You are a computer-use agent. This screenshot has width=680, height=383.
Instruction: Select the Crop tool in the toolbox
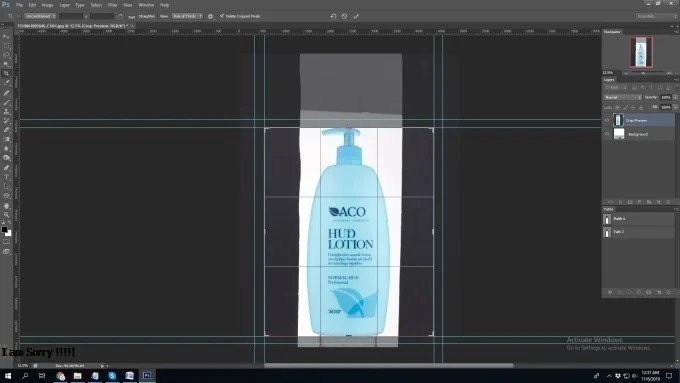click(x=6, y=74)
